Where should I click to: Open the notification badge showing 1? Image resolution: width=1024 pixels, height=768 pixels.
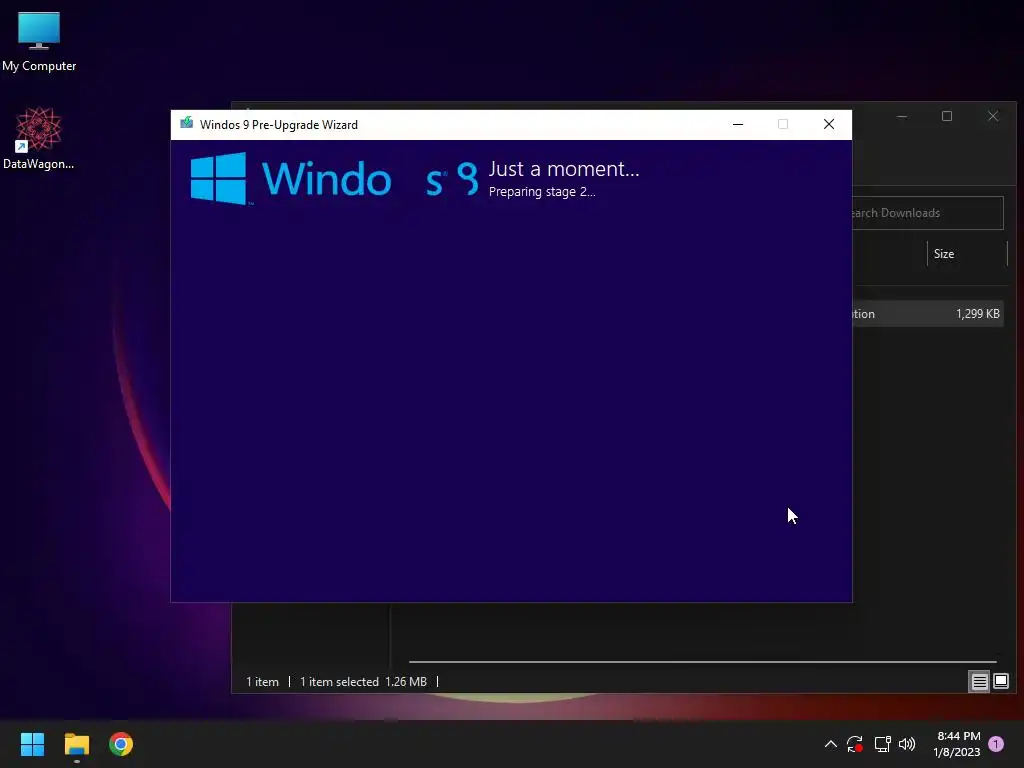996,744
